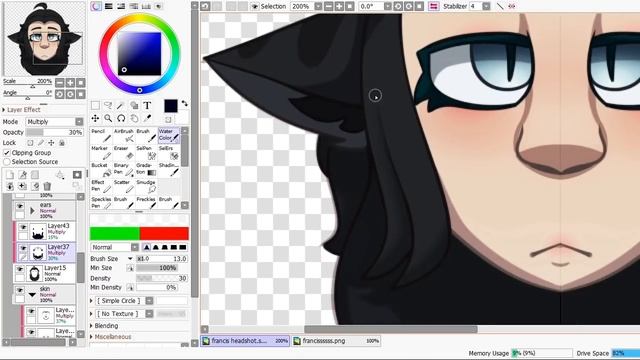Hide the ears layer group
The height and width of the screenshot is (360, 640).
20,207
